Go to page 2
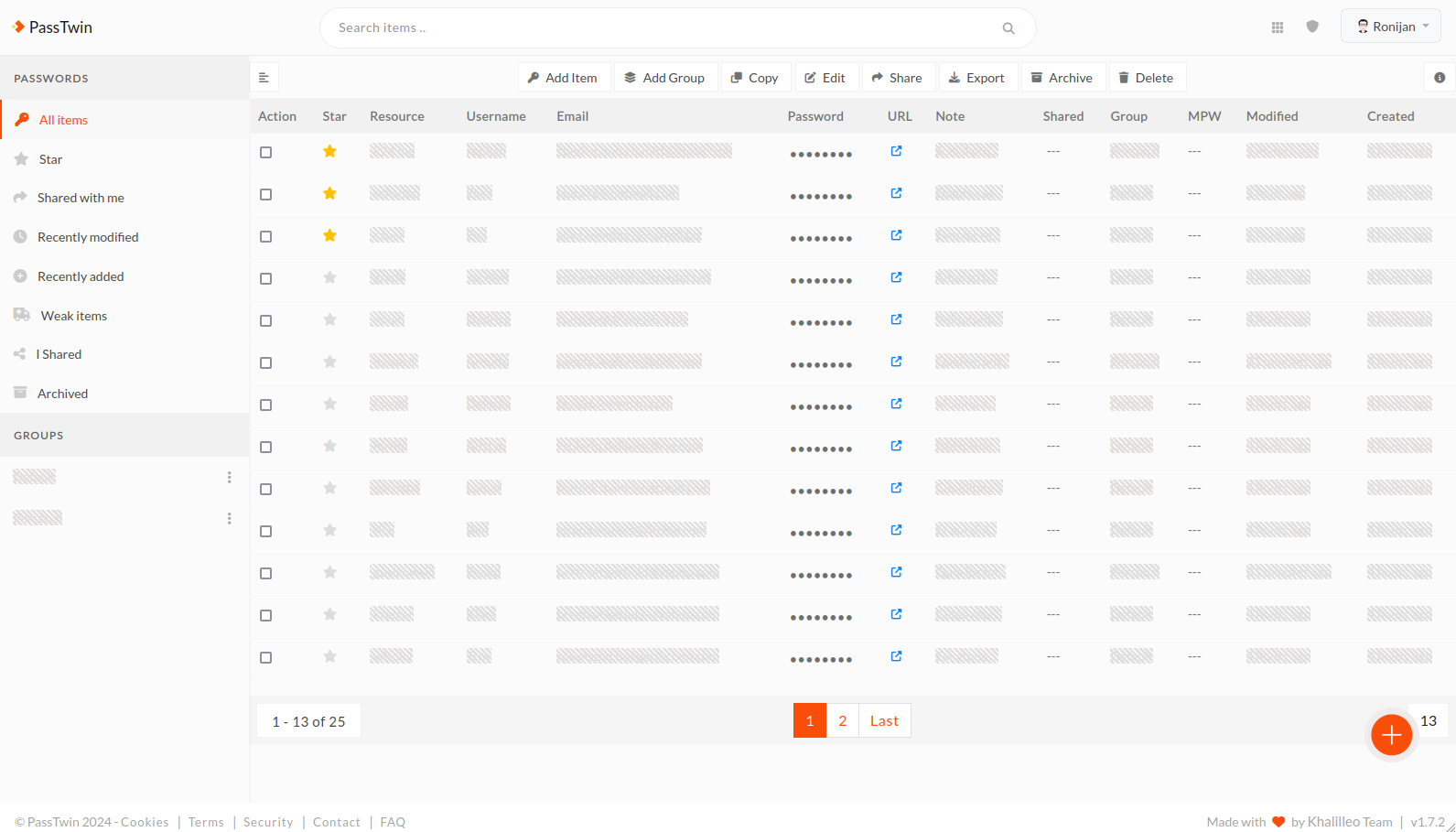Screen dimensions: 1456x832 click(843, 720)
